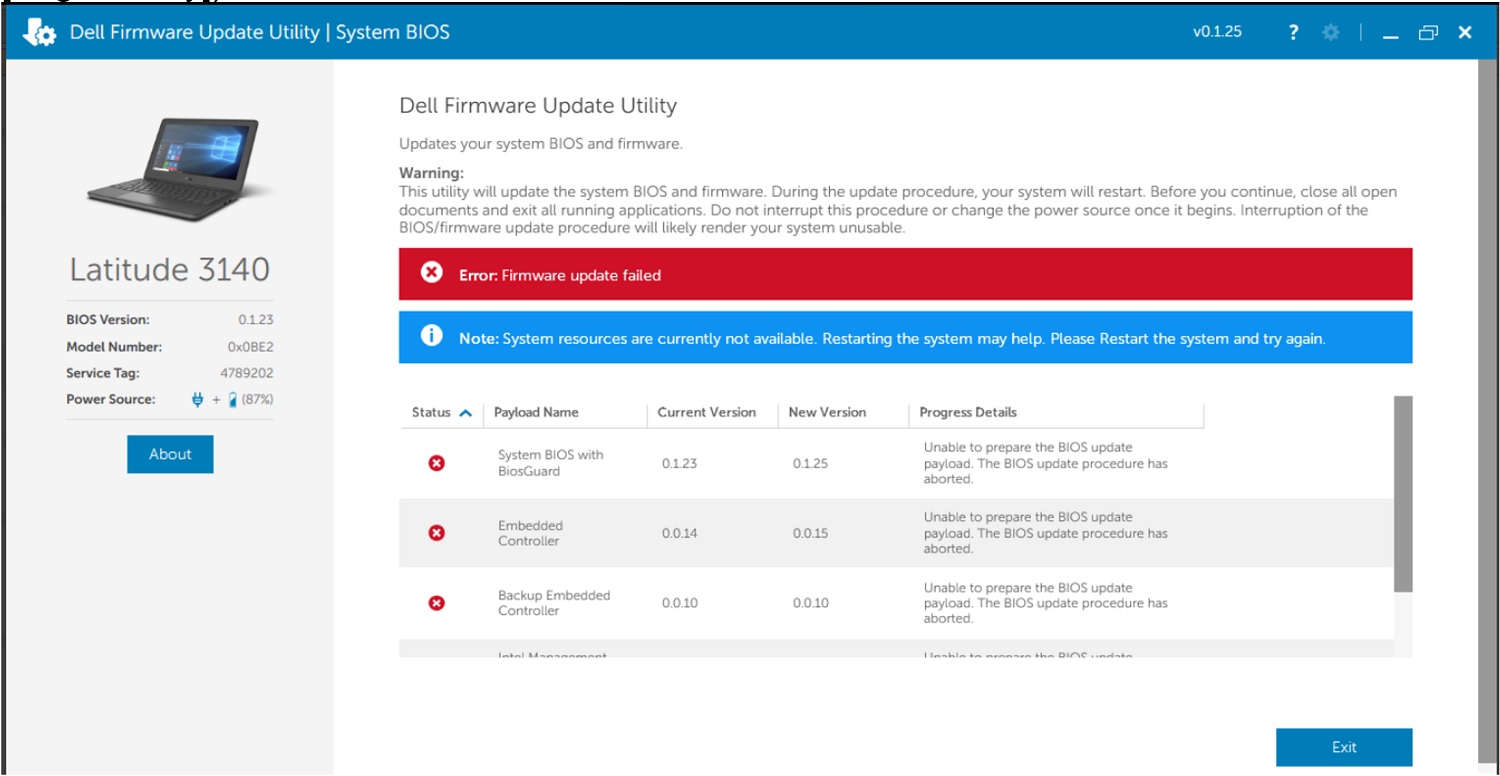Click the battery icon beside 87%
Viewport: 1500px width, 776px height.
232,399
